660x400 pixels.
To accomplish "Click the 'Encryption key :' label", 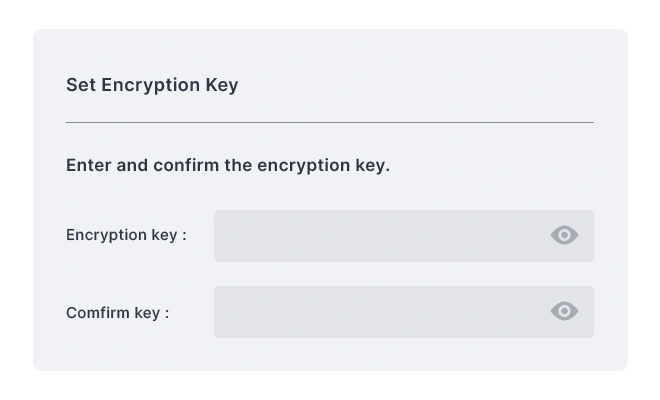I will 126,235.
